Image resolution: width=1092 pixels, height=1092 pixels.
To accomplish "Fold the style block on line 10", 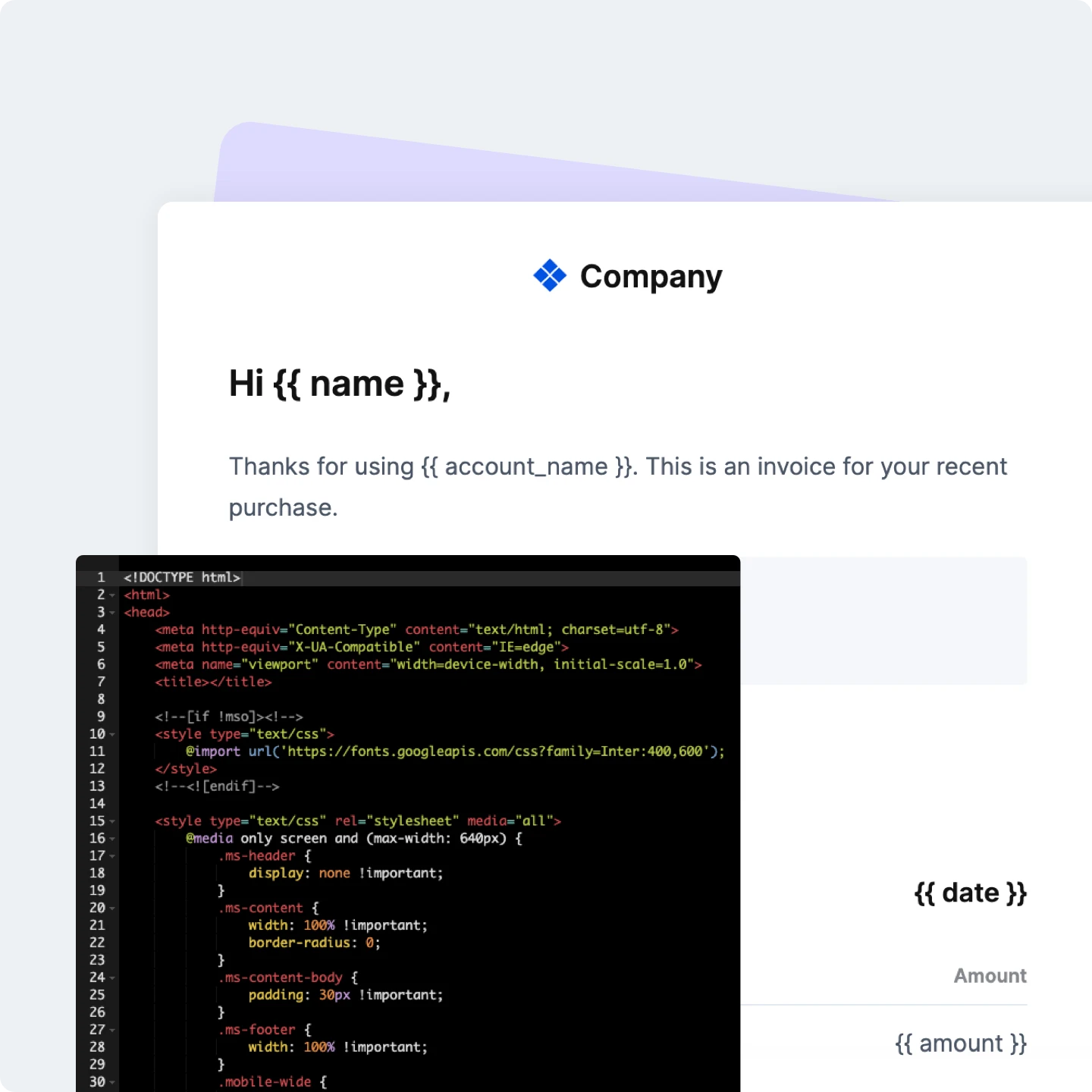I will [112, 735].
